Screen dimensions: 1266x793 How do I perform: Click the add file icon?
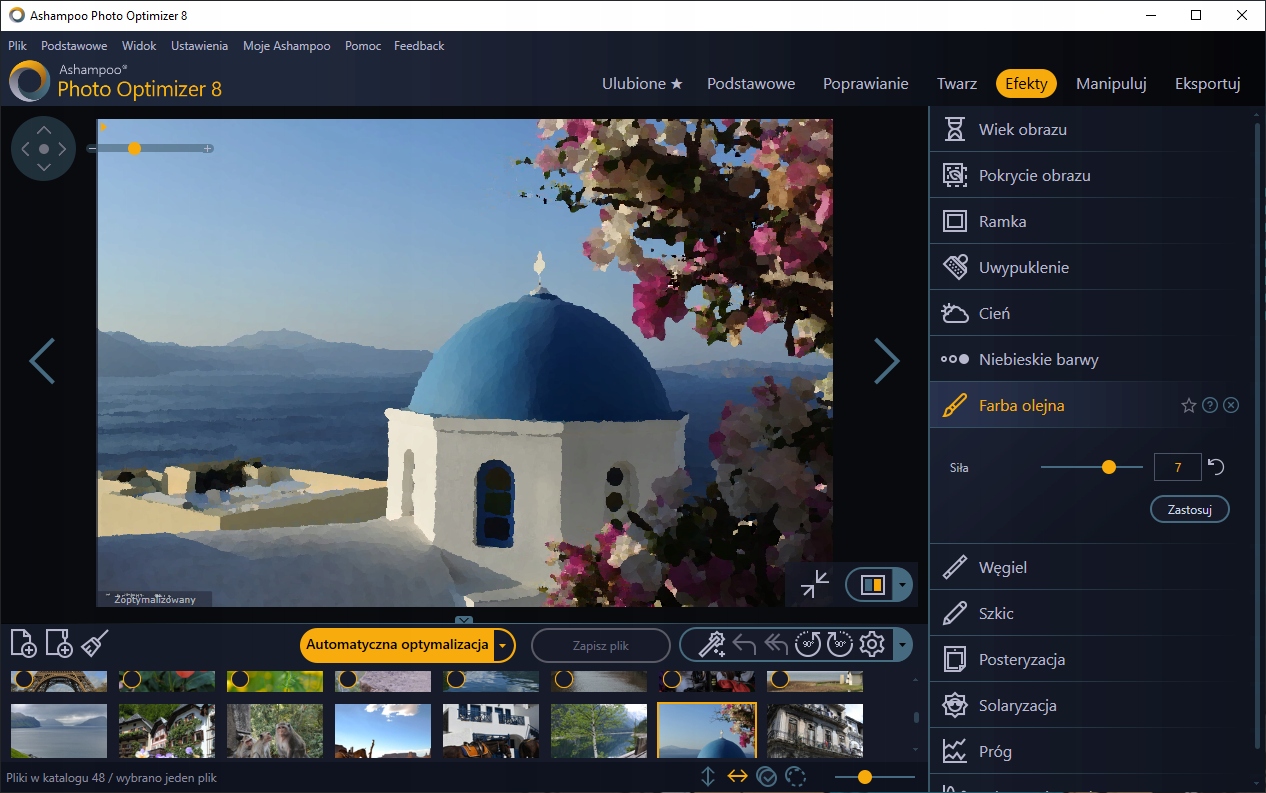pyautogui.click(x=23, y=643)
